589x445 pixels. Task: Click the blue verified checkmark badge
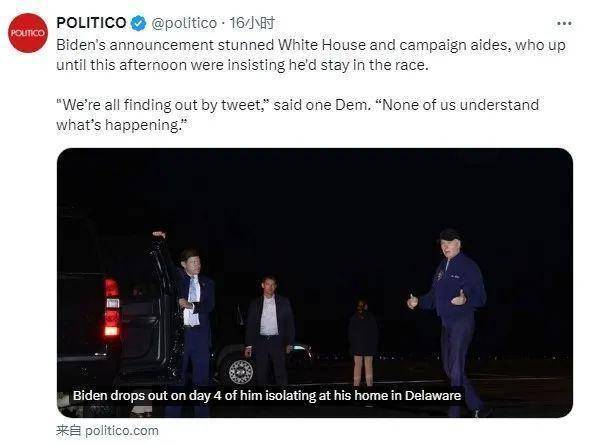(138, 23)
